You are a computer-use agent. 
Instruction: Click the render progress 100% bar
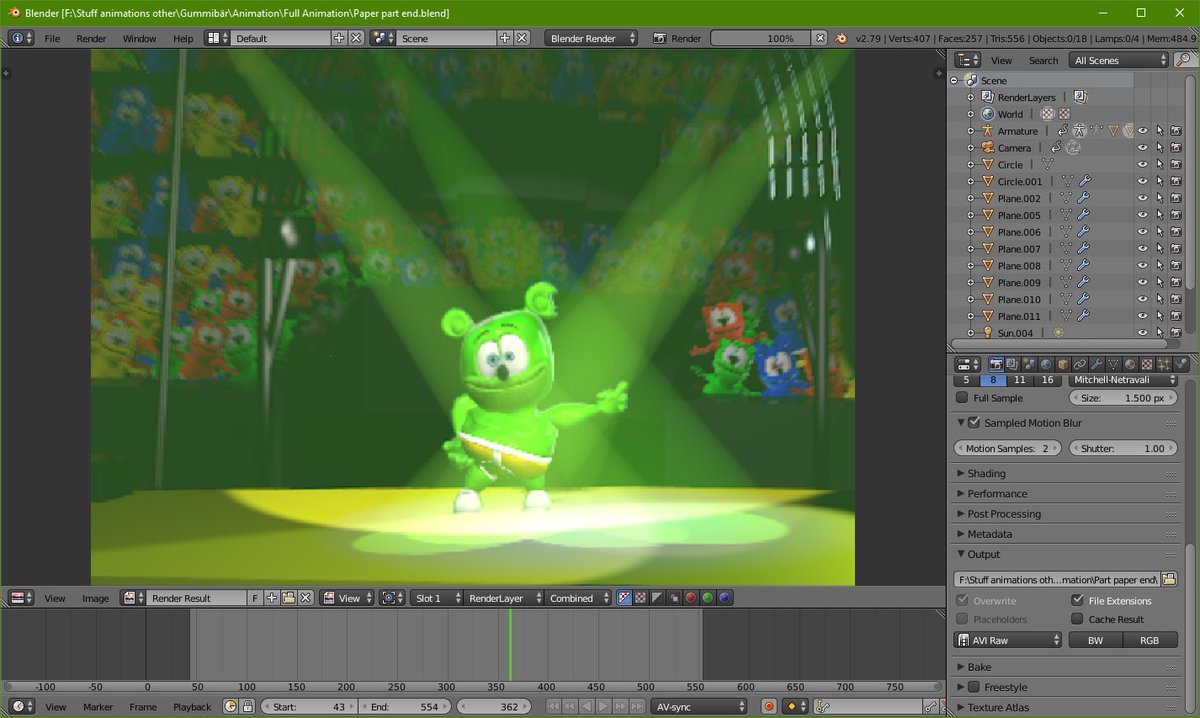pos(761,38)
